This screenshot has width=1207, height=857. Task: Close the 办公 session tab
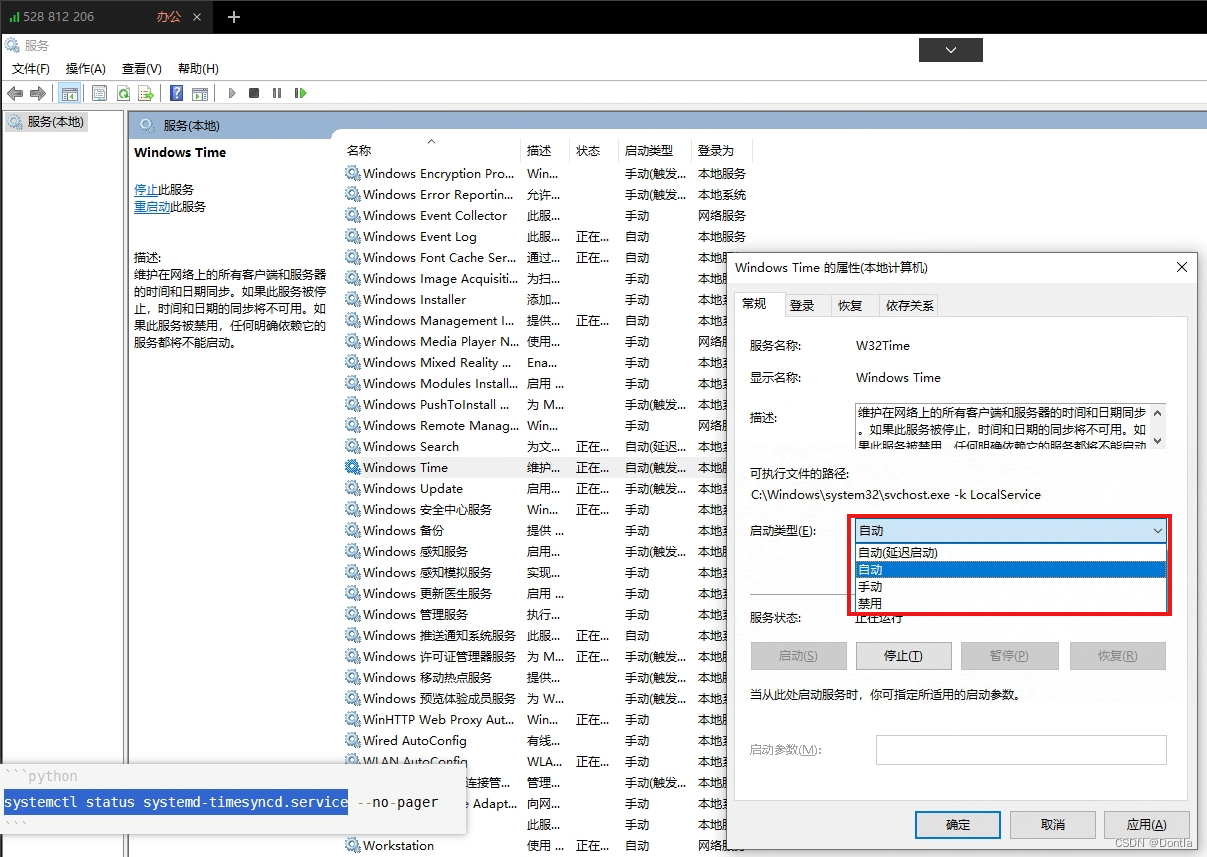click(x=196, y=17)
